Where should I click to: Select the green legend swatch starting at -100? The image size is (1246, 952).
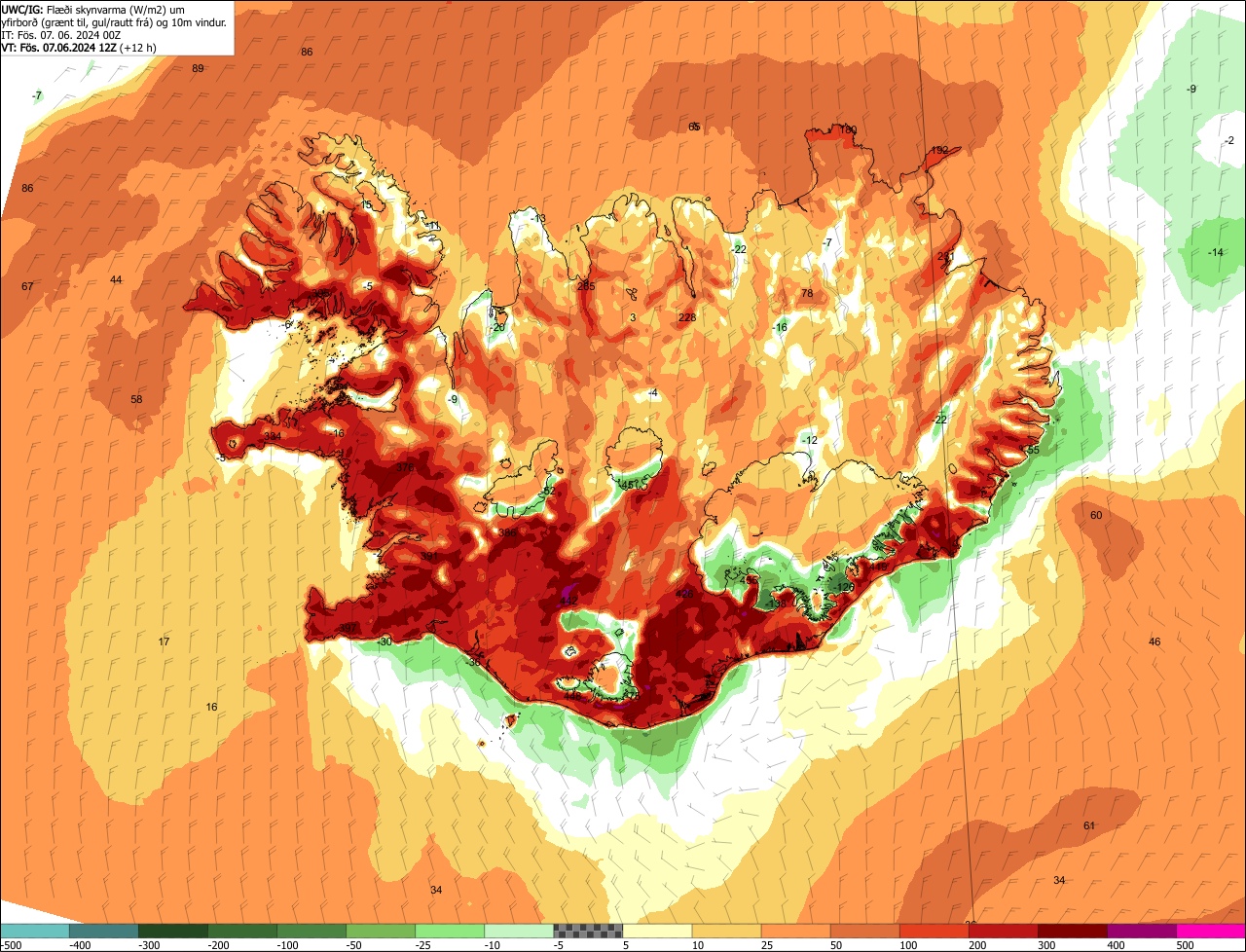311,931
